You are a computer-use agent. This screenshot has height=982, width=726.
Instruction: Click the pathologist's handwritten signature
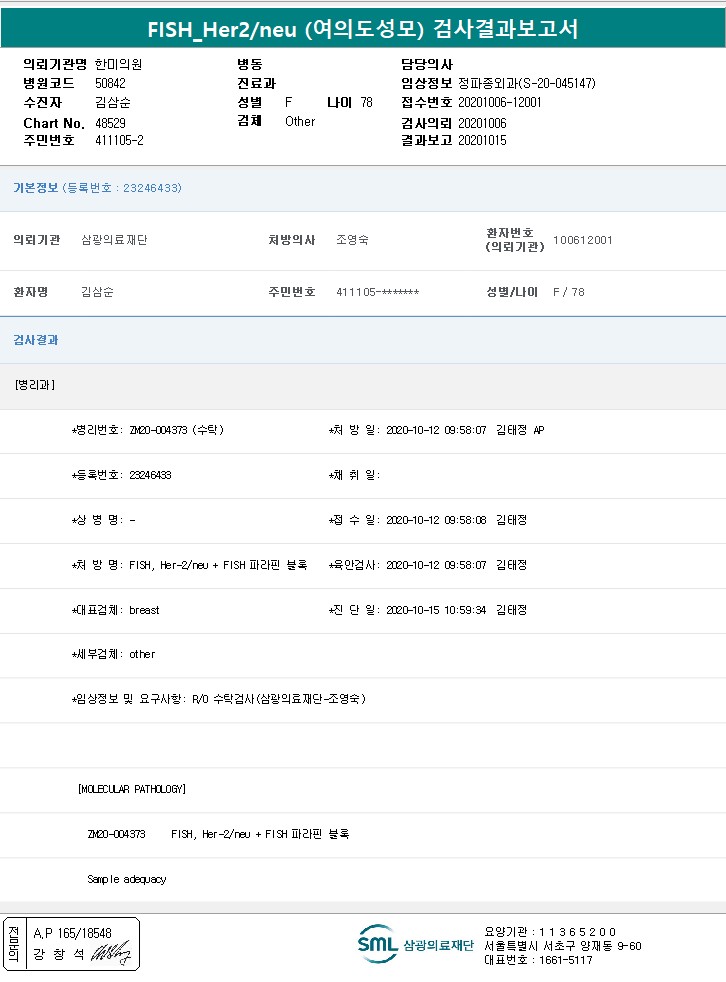(109, 954)
